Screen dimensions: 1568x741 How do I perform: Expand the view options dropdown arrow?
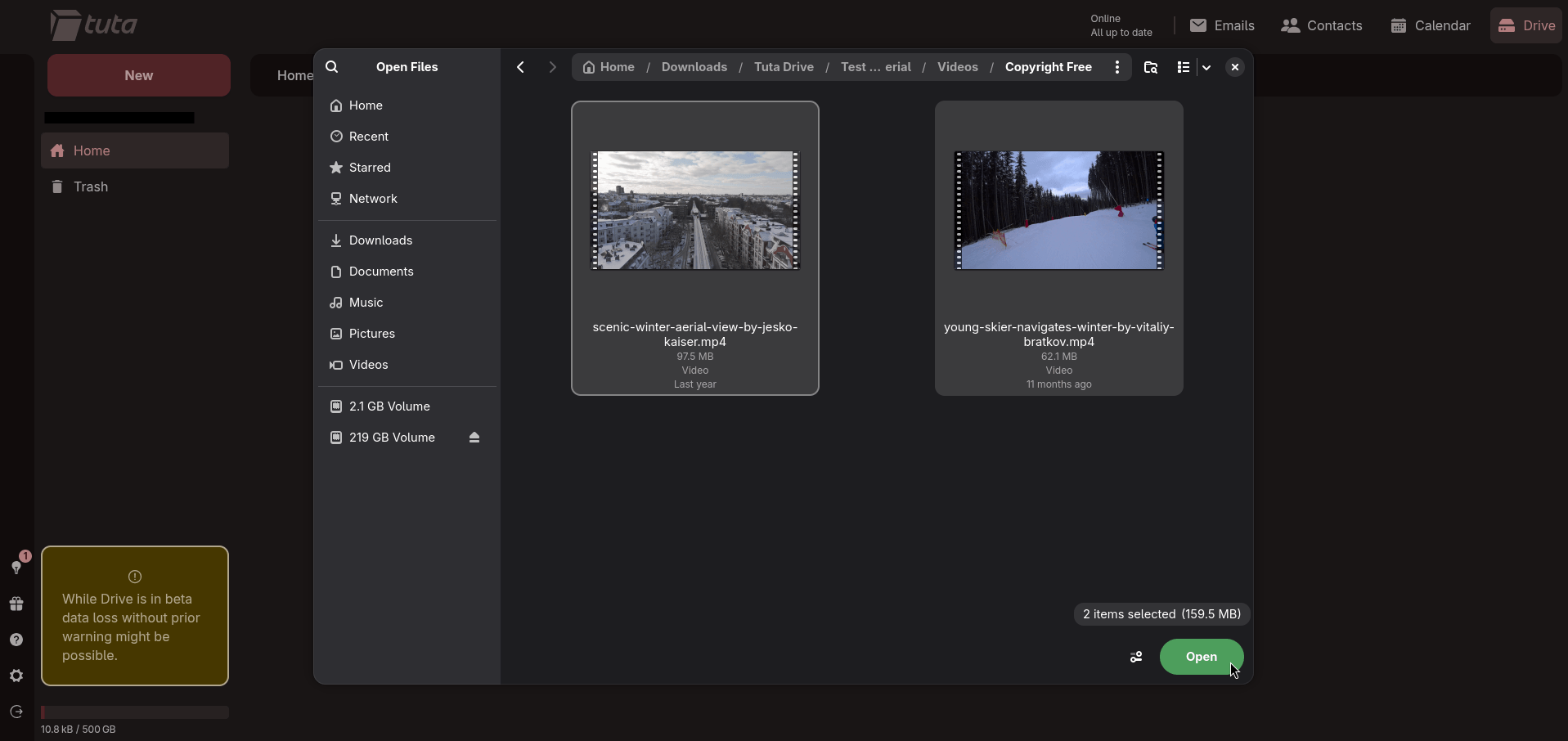point(1206,67)
